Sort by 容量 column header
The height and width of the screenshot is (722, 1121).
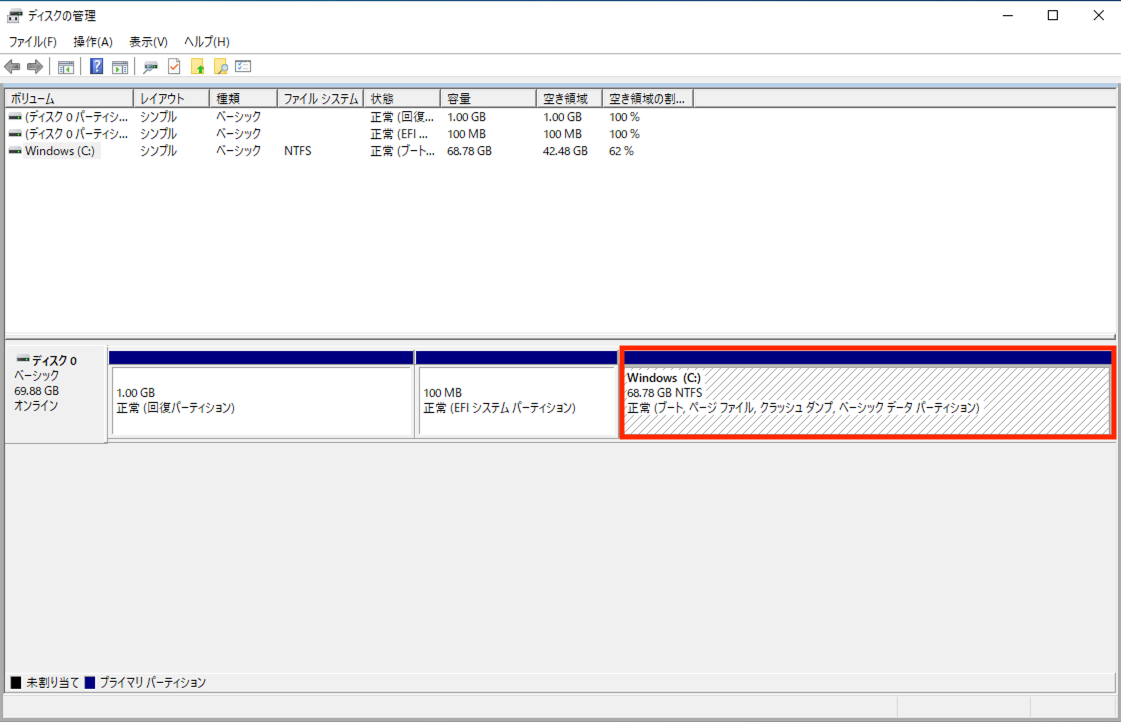488,99
